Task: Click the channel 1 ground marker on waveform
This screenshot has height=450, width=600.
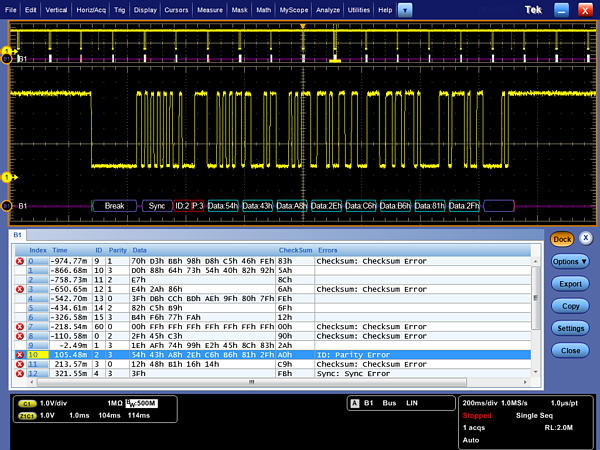Action: coord(9,177)
